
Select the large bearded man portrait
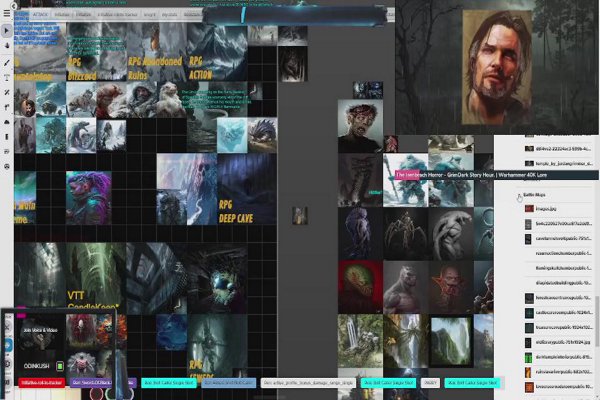[x=497, y=67]
